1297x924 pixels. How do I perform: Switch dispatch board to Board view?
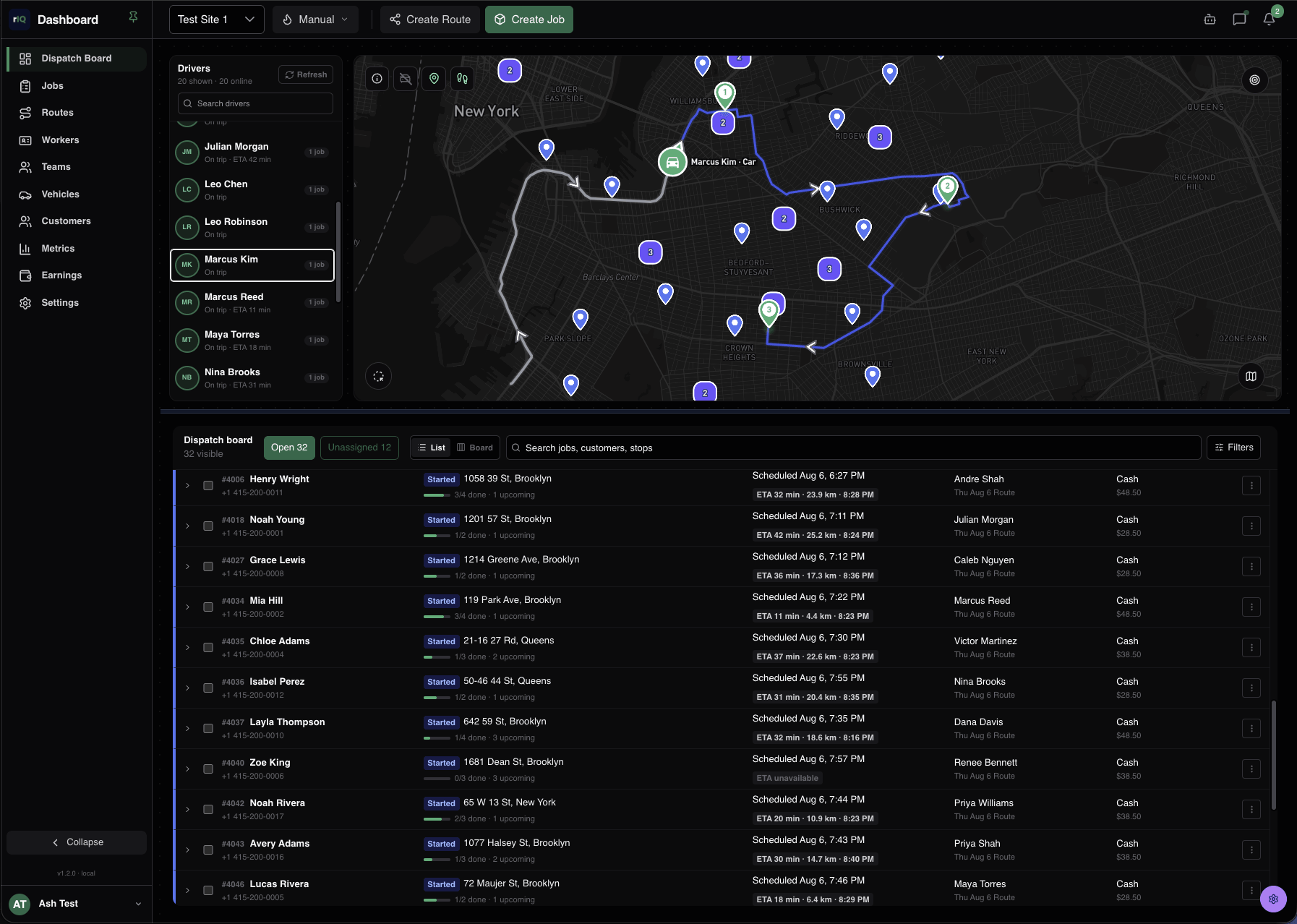(x=475, y=448)
